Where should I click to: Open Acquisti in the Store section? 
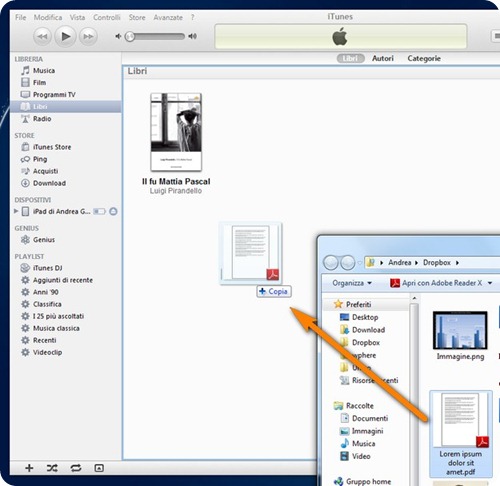coord(45,171)
